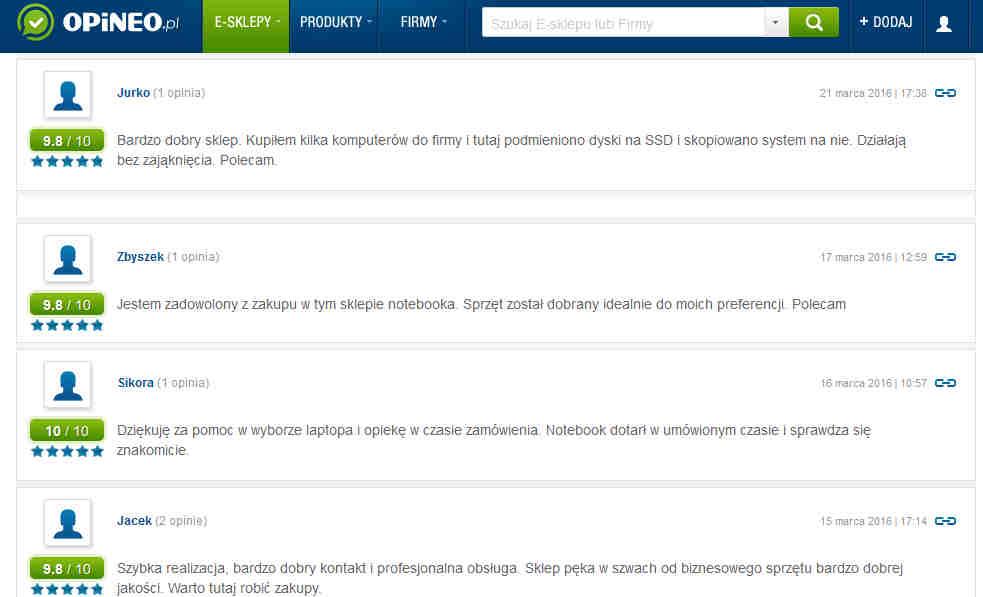Image resolution: width=983 pixels, height=597 pixels.
Task: Open Jurko's user profile link
Action: tap(133, 93)
